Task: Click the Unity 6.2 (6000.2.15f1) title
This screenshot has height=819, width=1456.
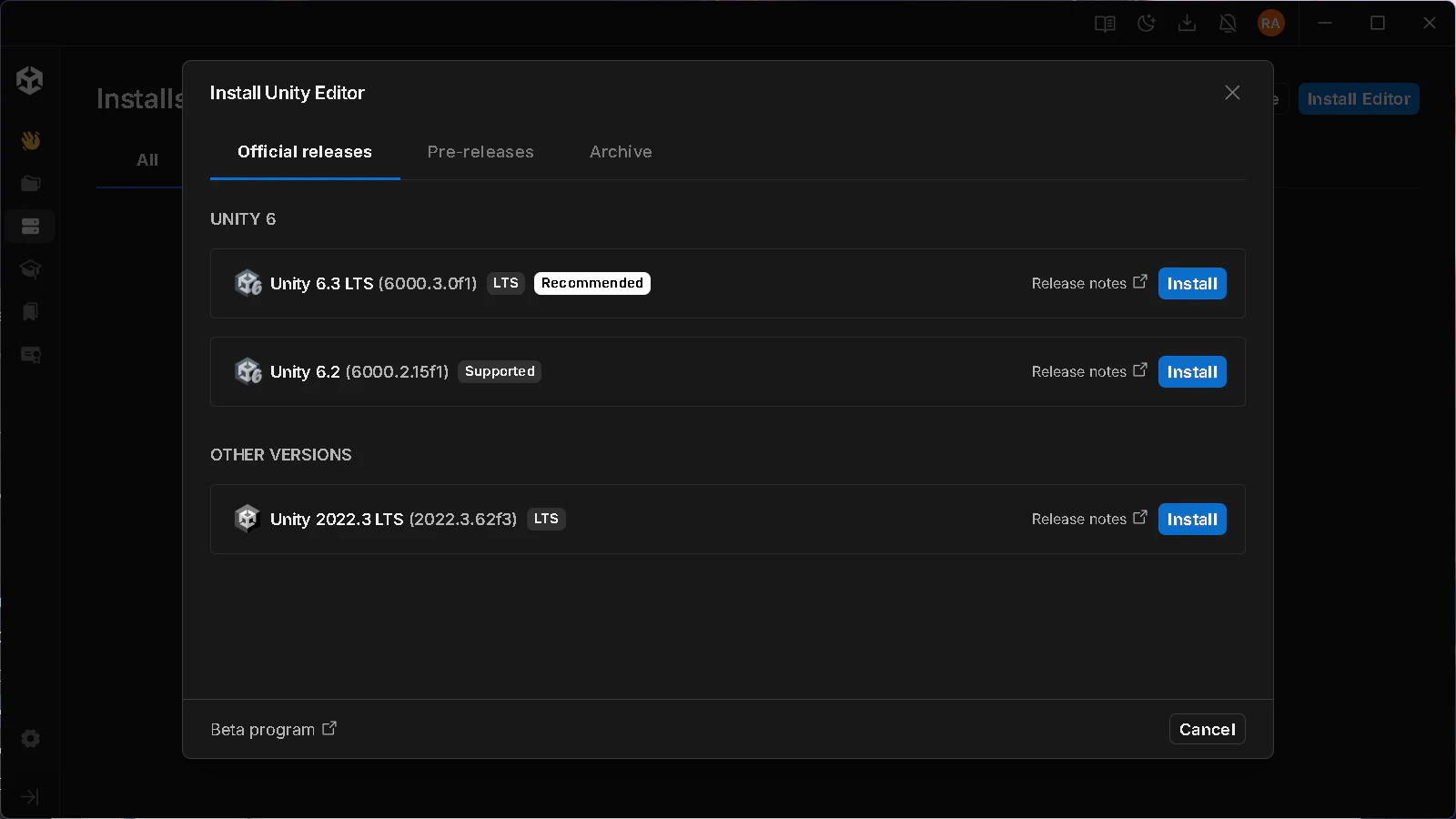Action: 359,372
